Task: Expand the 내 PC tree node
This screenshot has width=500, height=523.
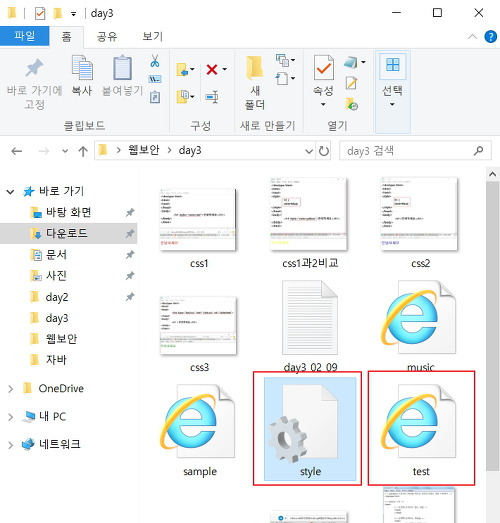Action: [x=10, y=417]
